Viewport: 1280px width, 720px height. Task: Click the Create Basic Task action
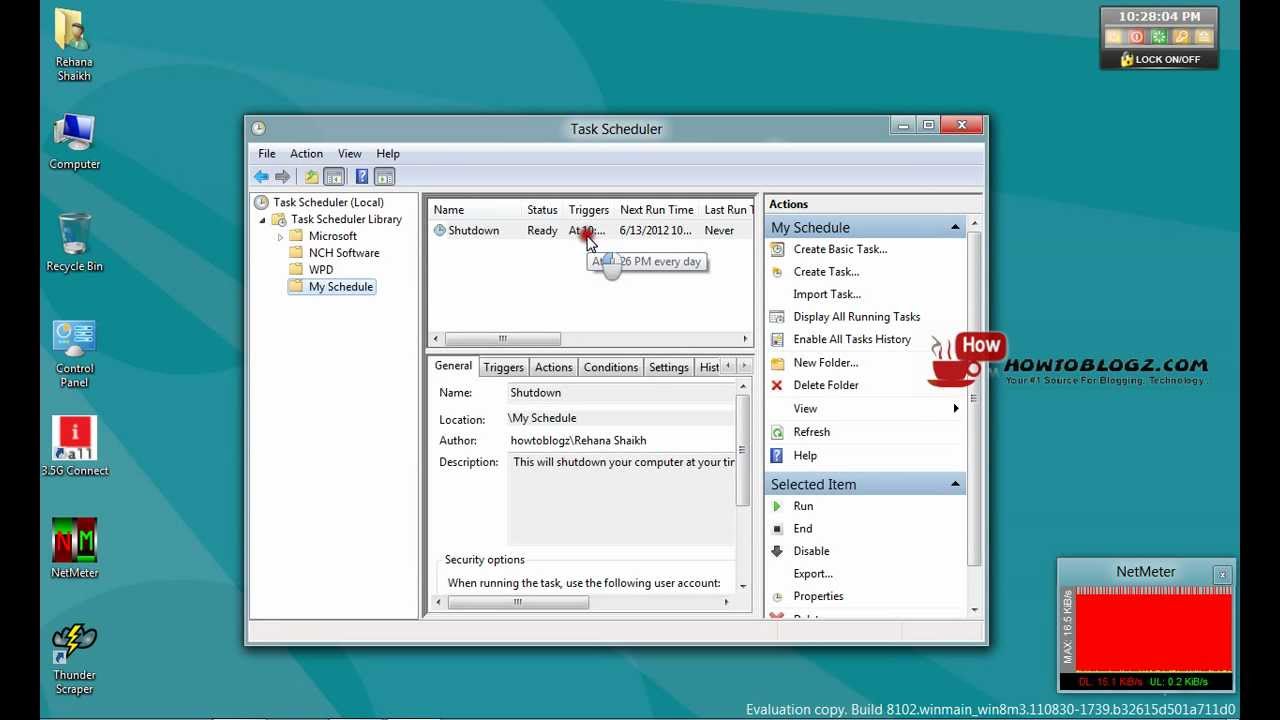pos(840,249)
